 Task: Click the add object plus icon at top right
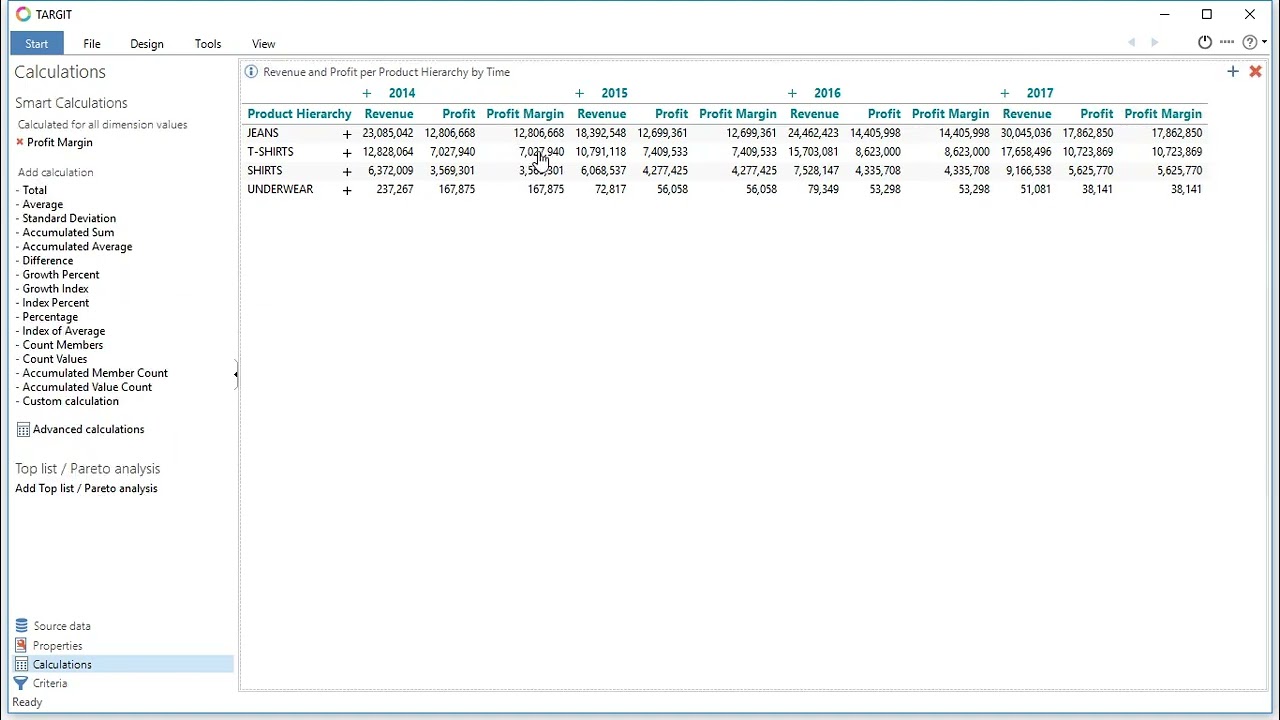pyautogui.click(x=1233, y=72)
